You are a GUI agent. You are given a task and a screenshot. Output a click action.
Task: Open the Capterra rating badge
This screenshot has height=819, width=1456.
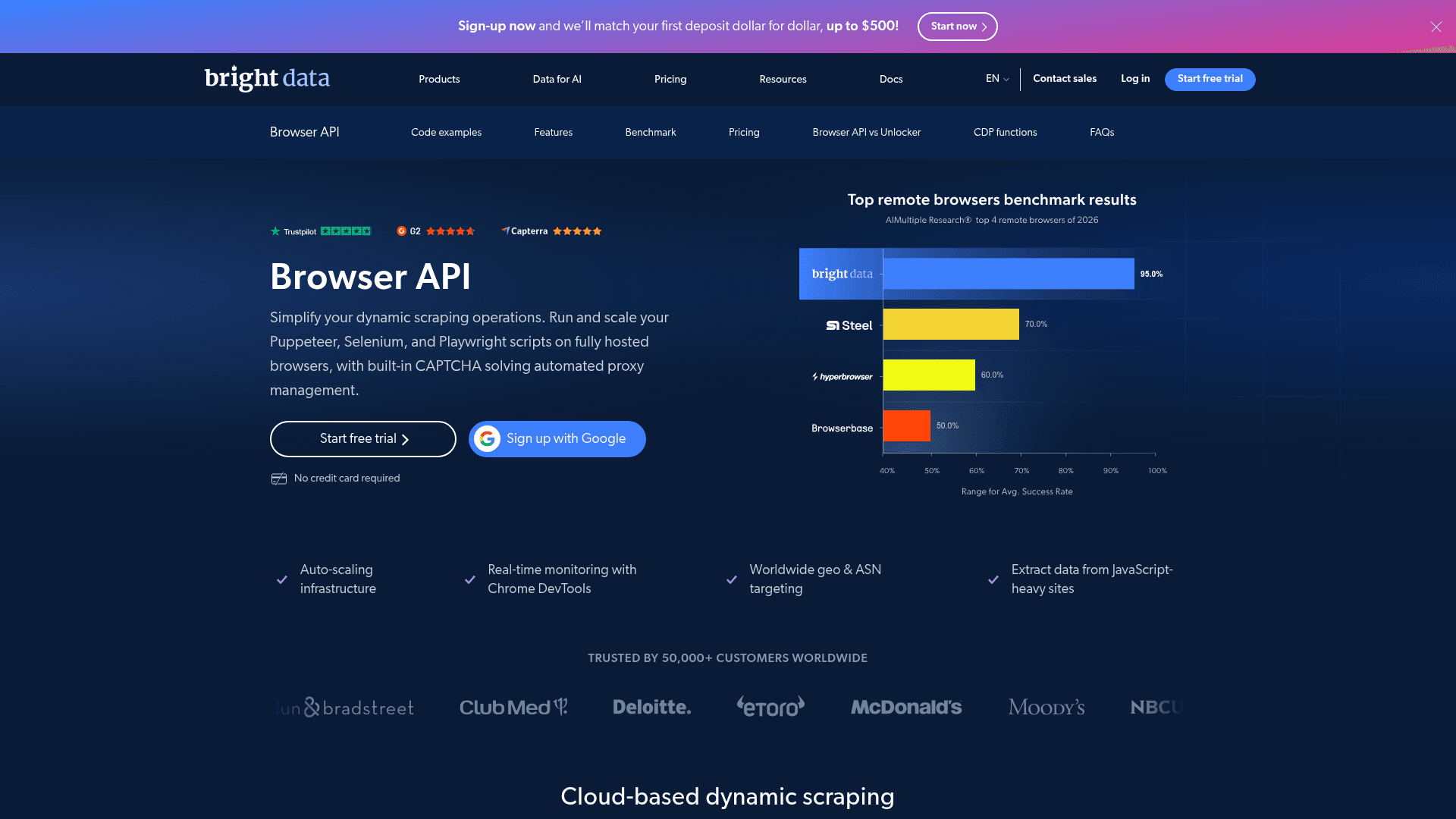pyautogui.click(x=551, y=231)
